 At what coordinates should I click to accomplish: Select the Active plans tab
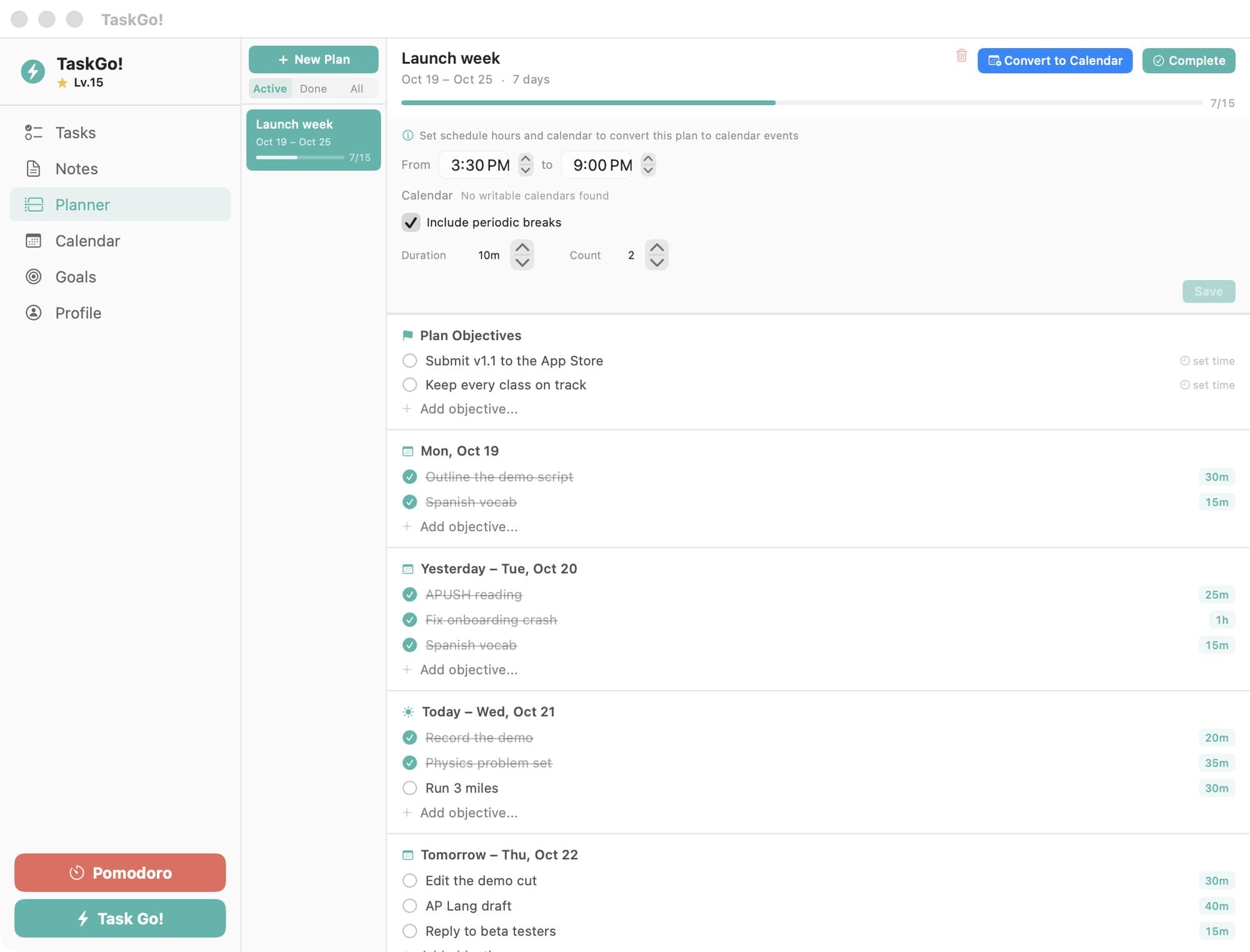coord(270,89)
